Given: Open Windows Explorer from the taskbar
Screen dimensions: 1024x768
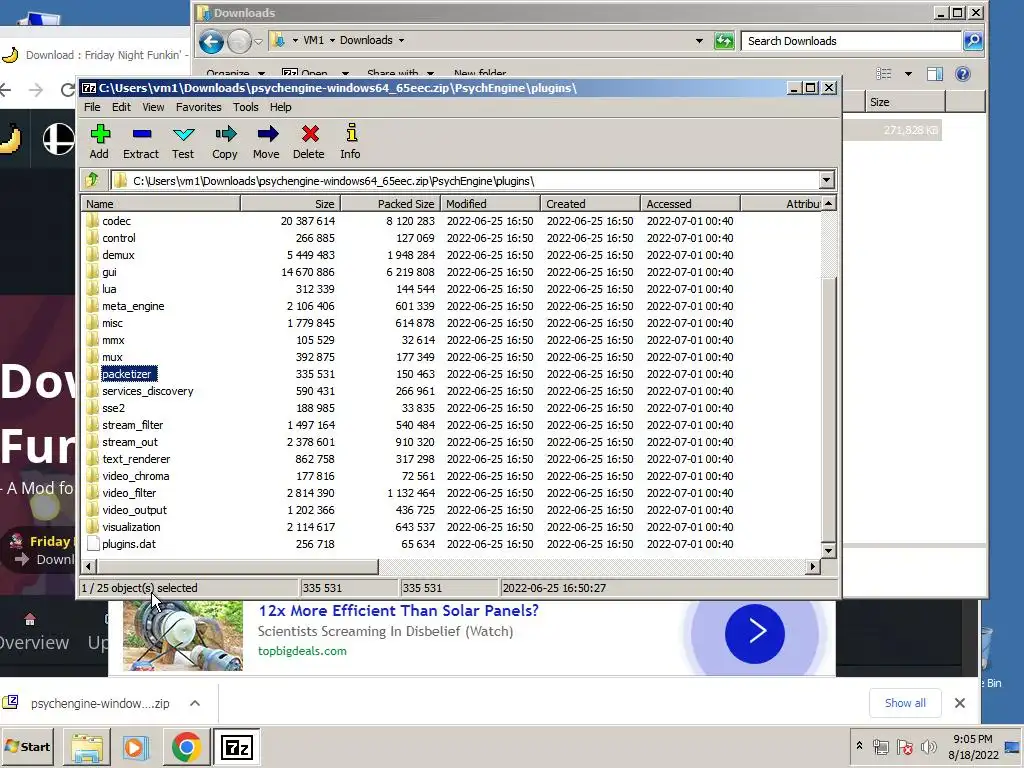Looking at the screenshot, I should tap(87, 747).
